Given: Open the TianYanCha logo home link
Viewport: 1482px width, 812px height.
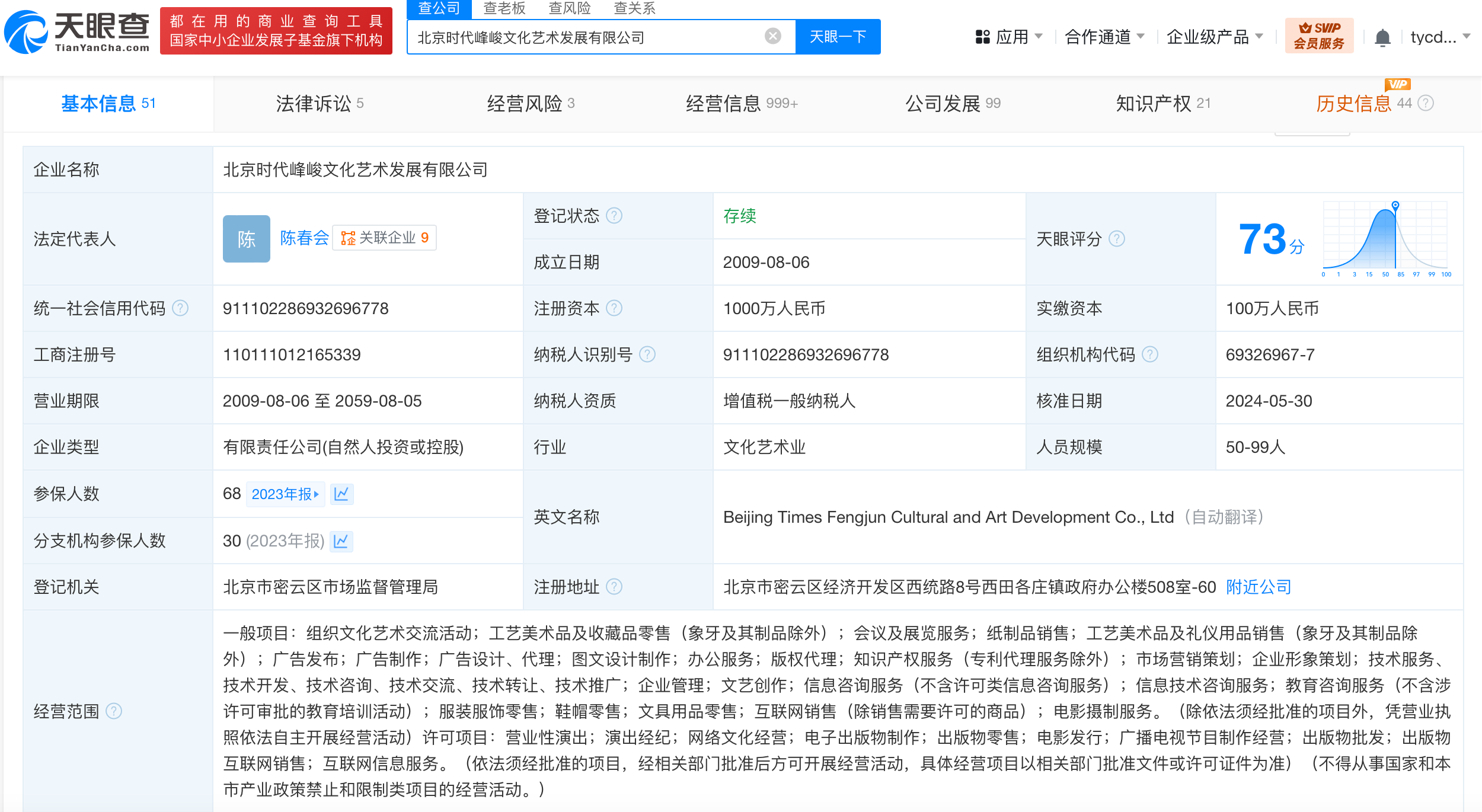Looking at the screenshot, I should [77, 31].
